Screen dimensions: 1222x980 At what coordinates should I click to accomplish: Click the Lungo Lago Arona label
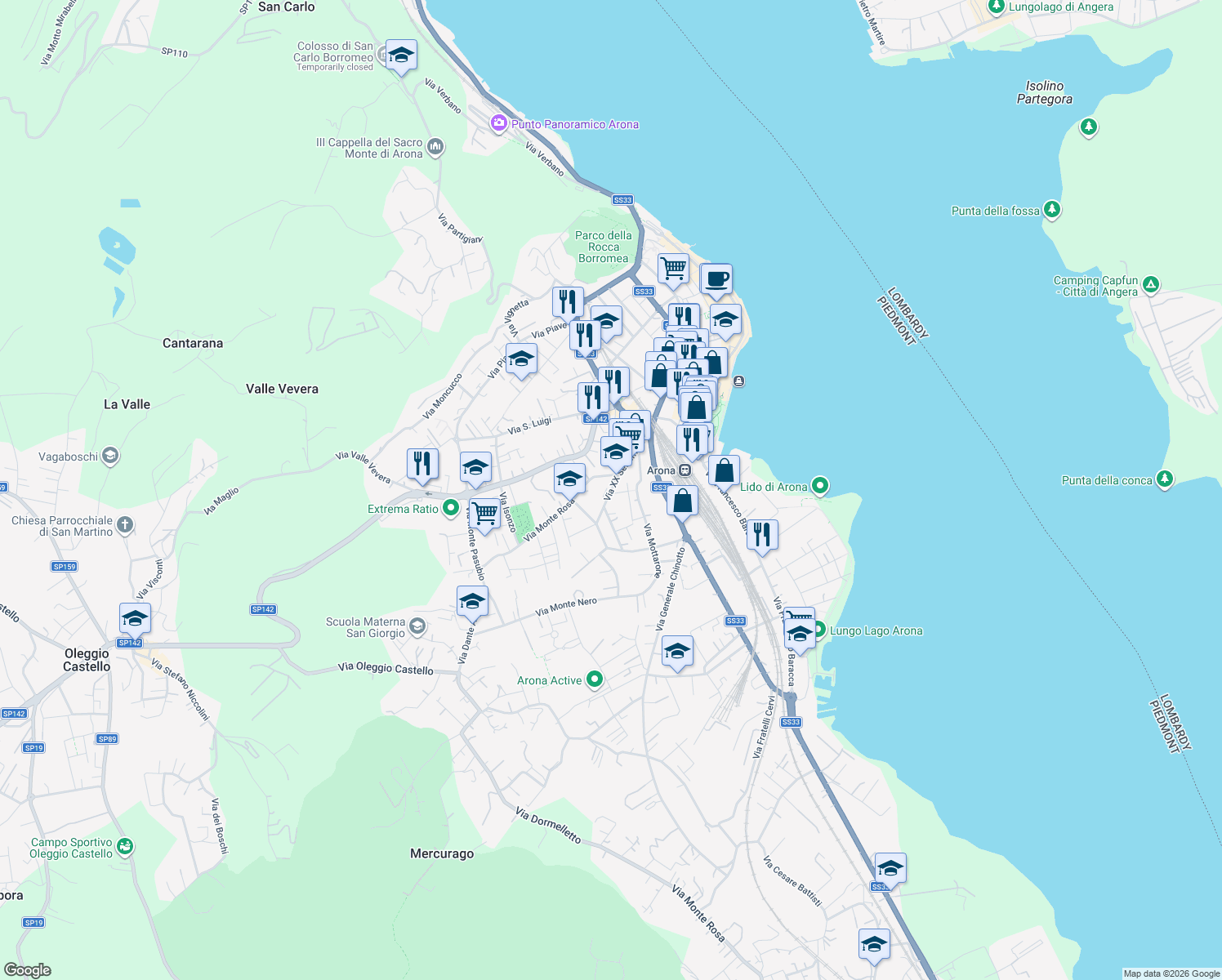(877, 630)
